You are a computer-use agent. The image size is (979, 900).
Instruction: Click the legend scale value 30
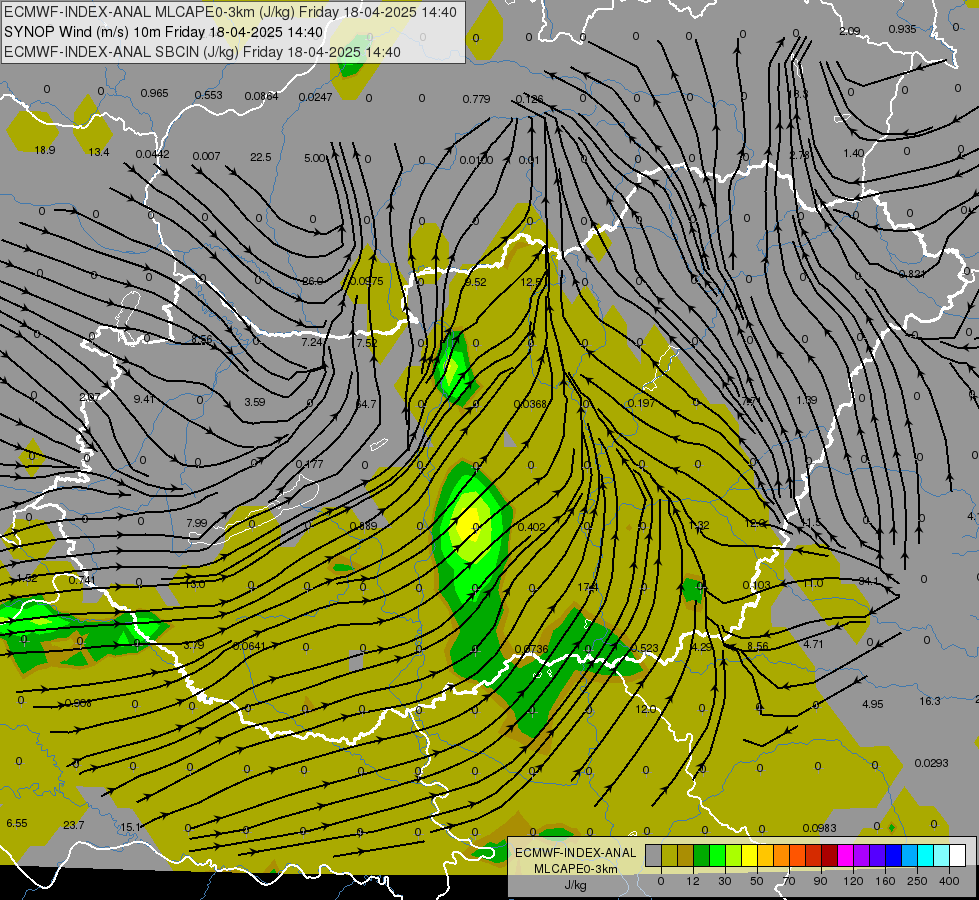point(724,881)
